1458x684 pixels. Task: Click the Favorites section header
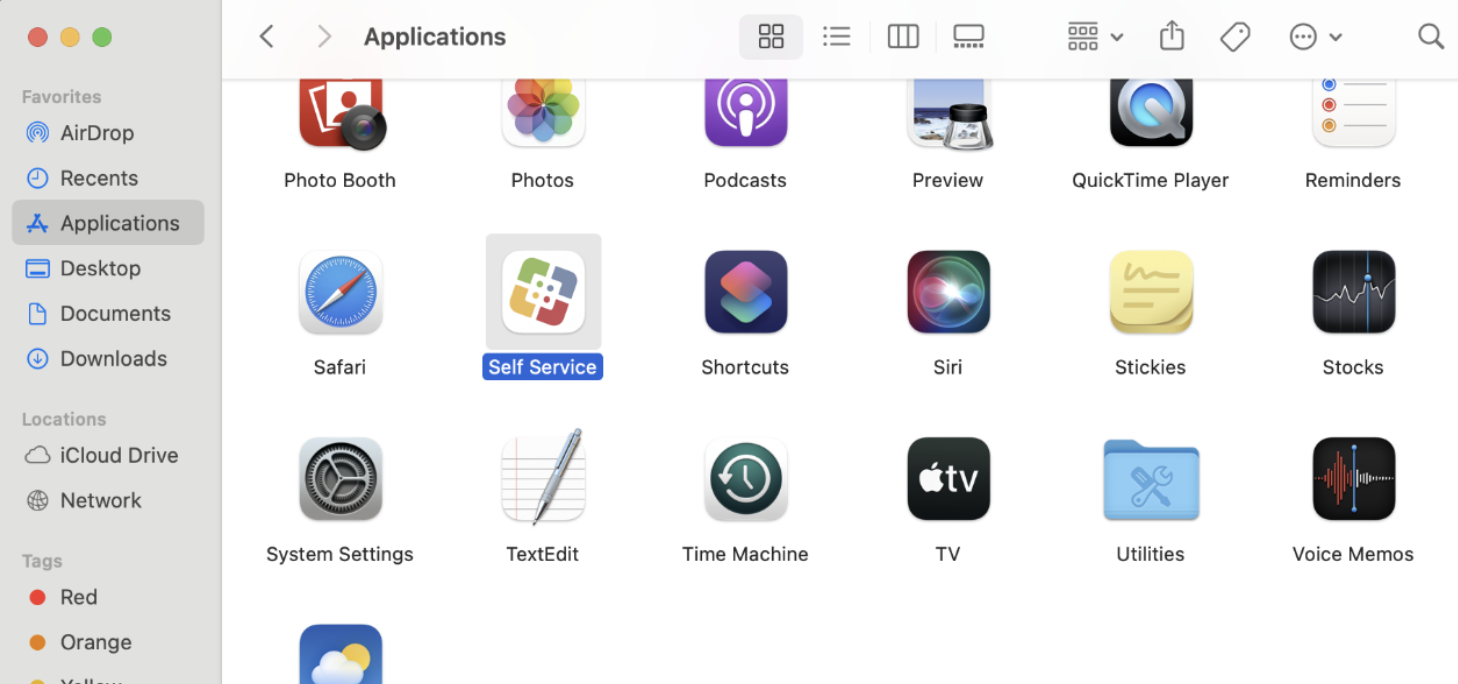pyautogui.click(x=62, y=97)
